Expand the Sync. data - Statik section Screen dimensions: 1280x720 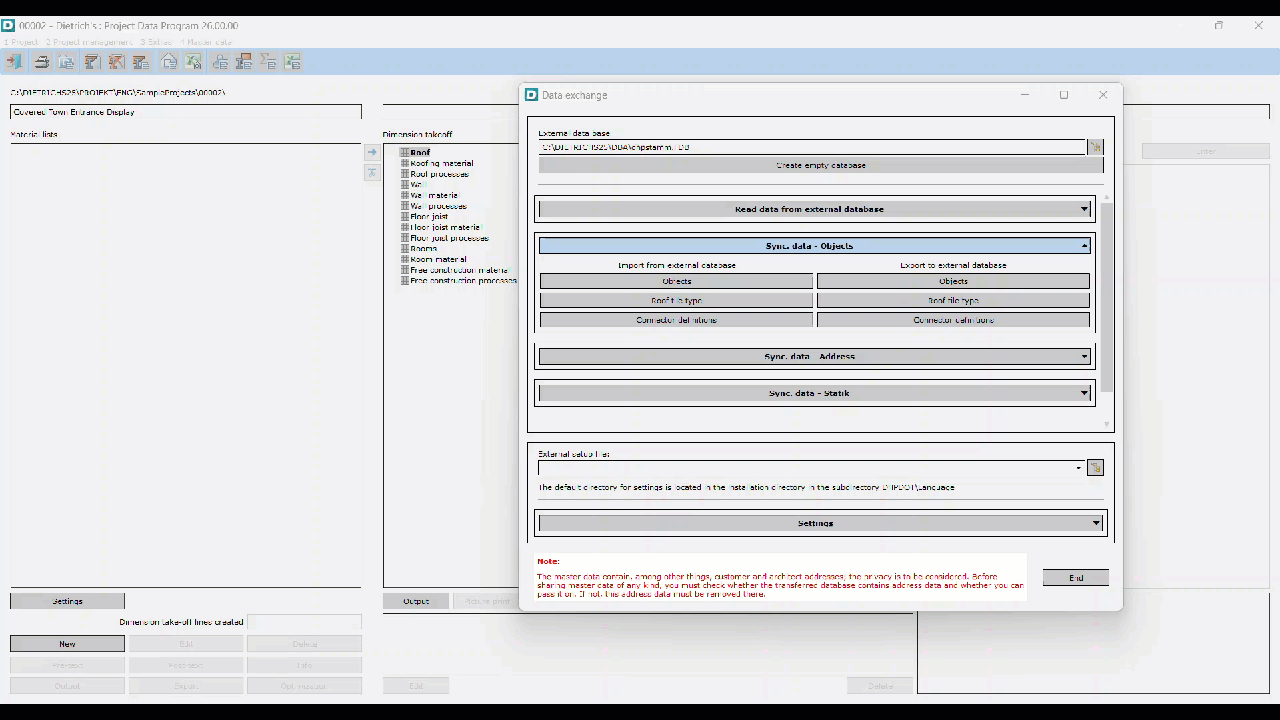click(1084, 394)
